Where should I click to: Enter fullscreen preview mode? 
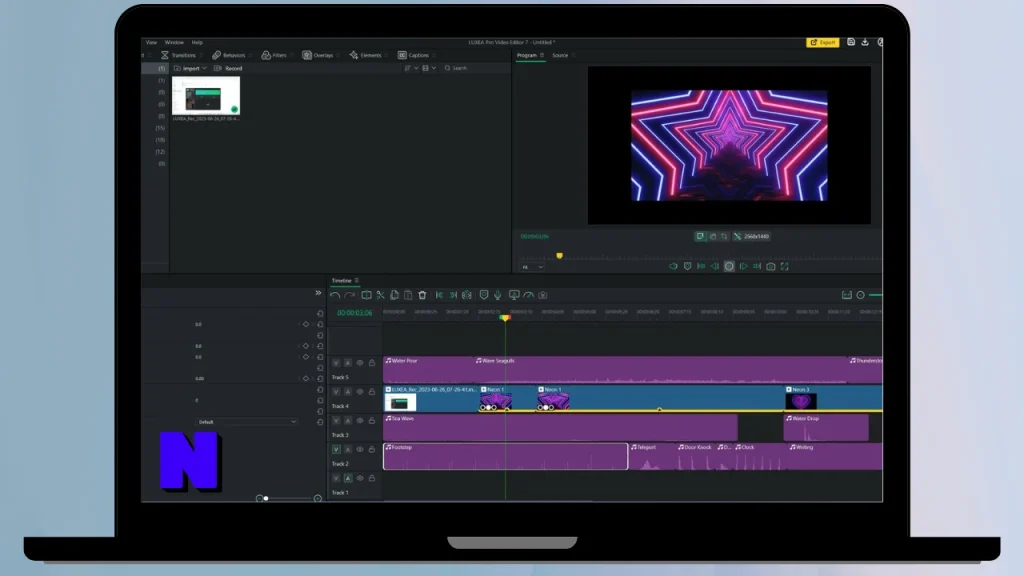point(785,266)
